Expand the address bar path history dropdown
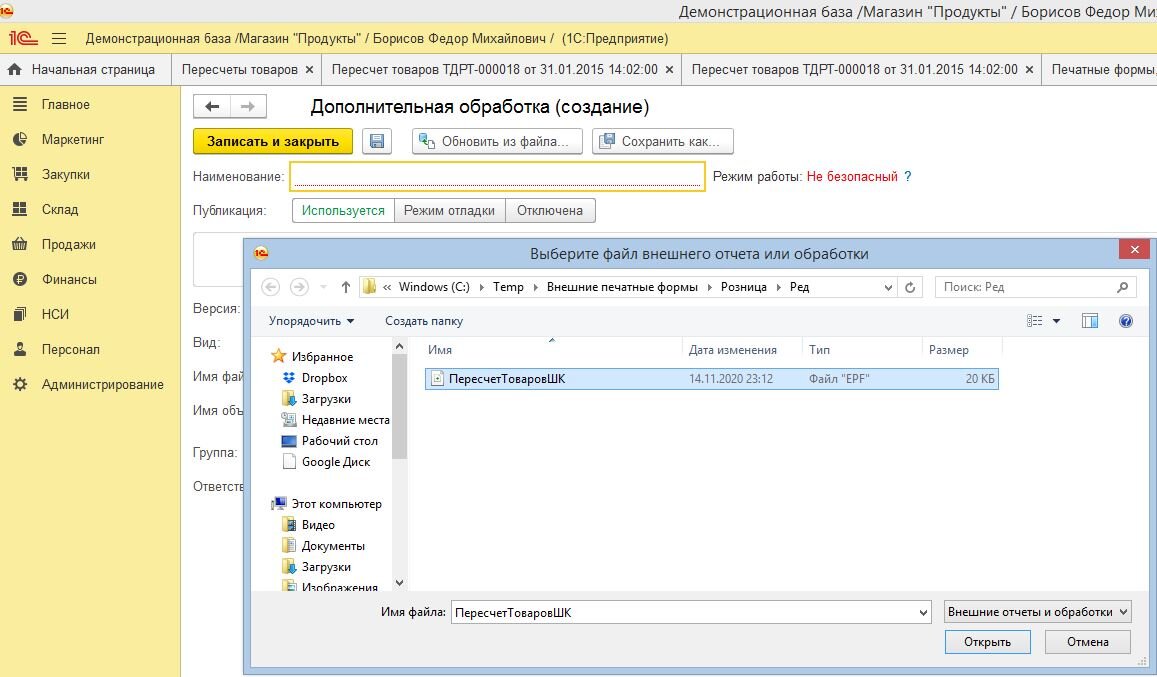This screenshot has width=1157, height=677. [888, 287]
